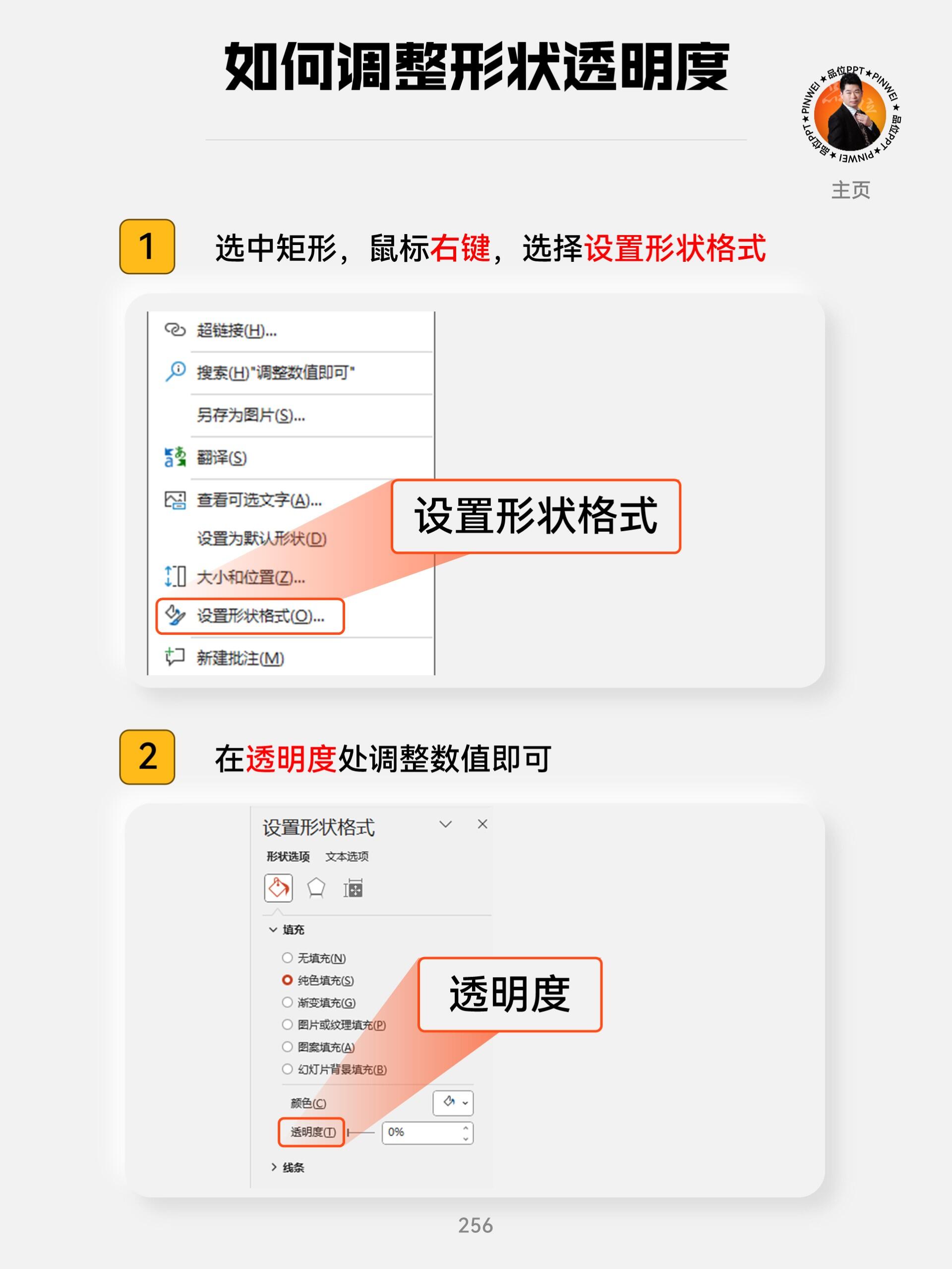This screenshot has height=1269, width=952.
Task: Click the 透明度(T) label
Action: 313,1132
